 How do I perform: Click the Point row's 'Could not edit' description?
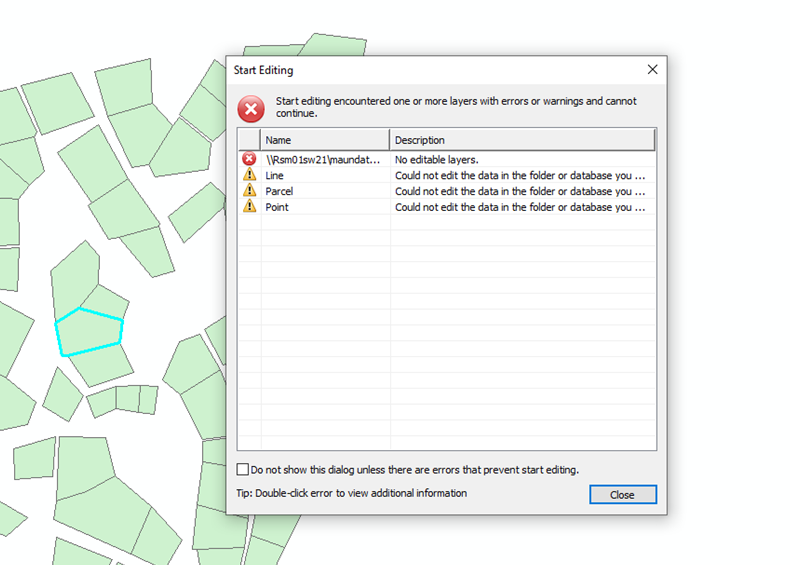[526, 207]
